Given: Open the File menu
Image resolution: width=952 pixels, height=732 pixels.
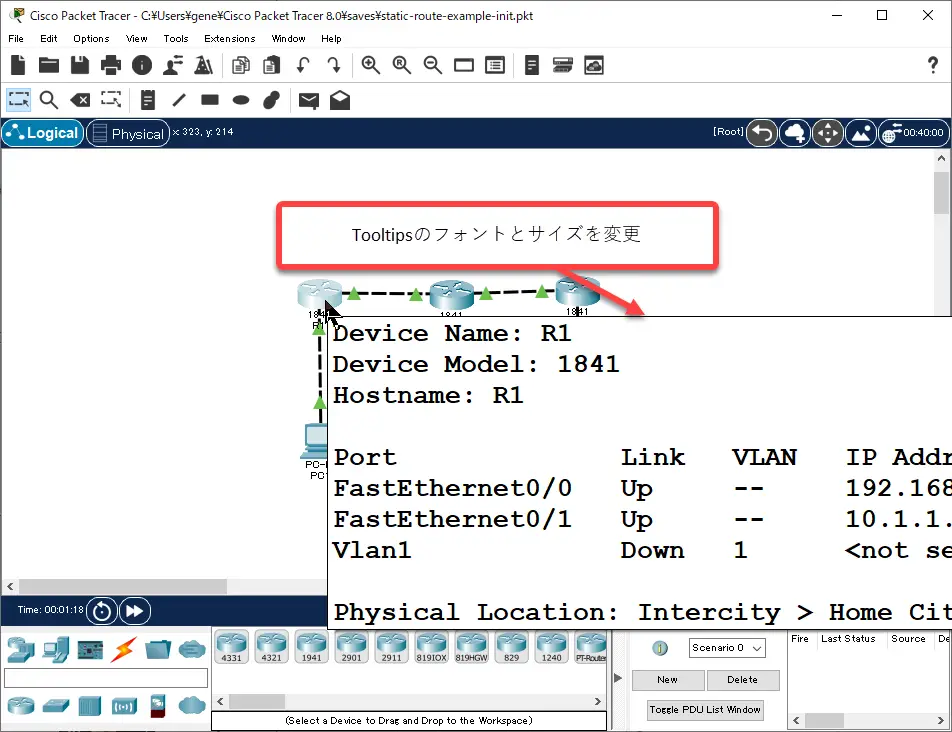Looking at the screenshot, I should click(16, 38).
